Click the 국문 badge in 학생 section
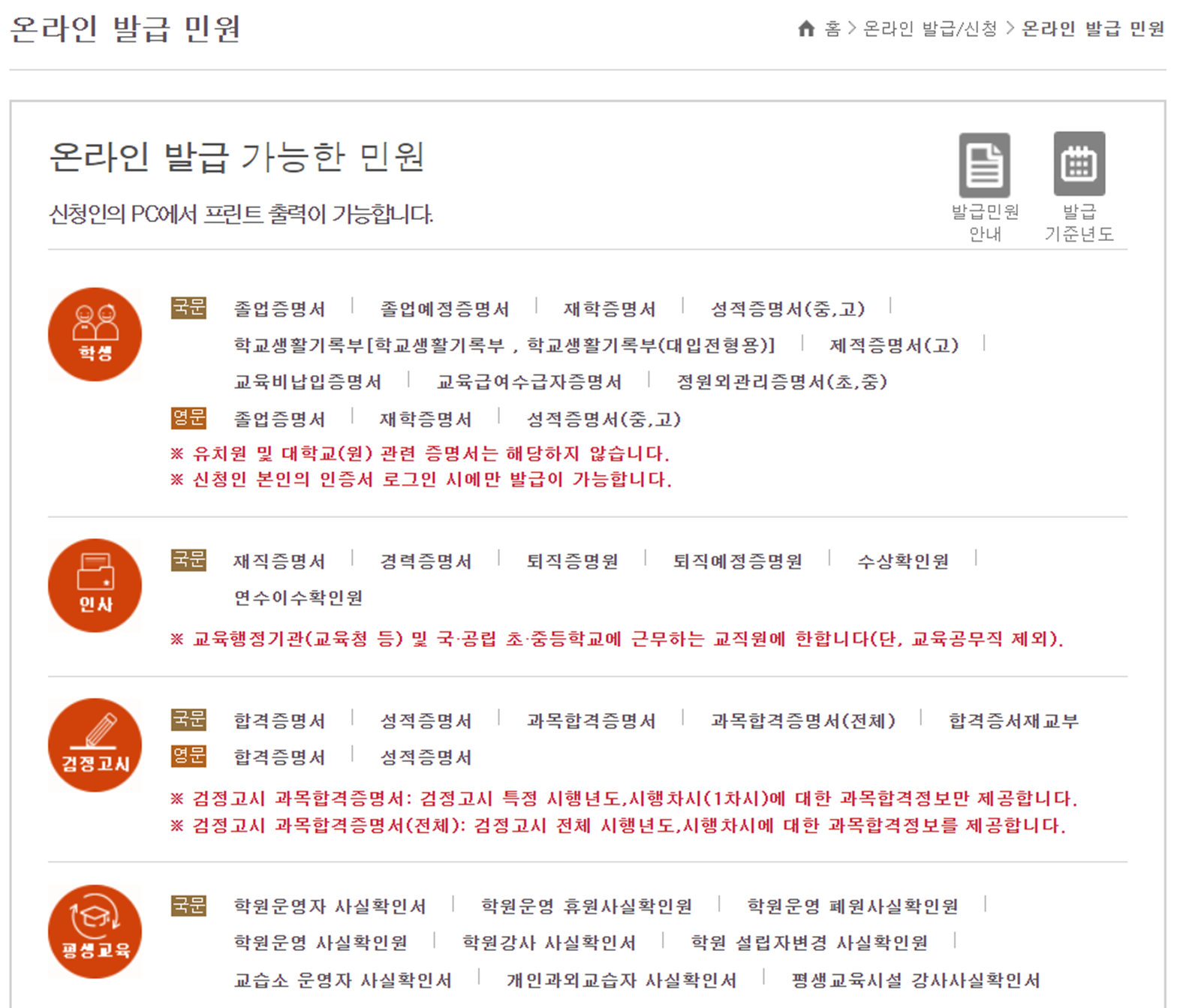Image resolution: width=1177 pixels, height=1008 pixels. [188, 308]
